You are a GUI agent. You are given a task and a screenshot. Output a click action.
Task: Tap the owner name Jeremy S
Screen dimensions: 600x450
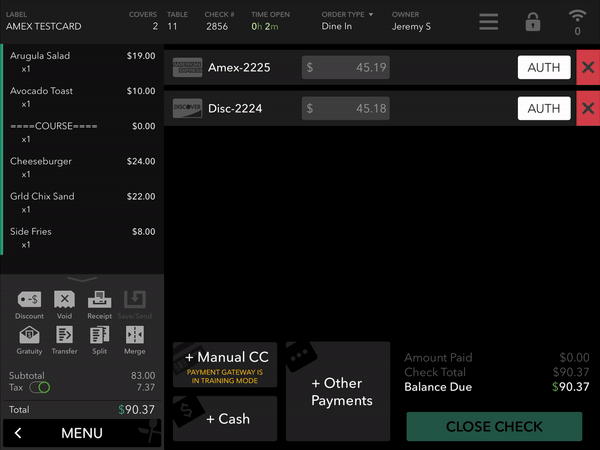pos(411,26)
